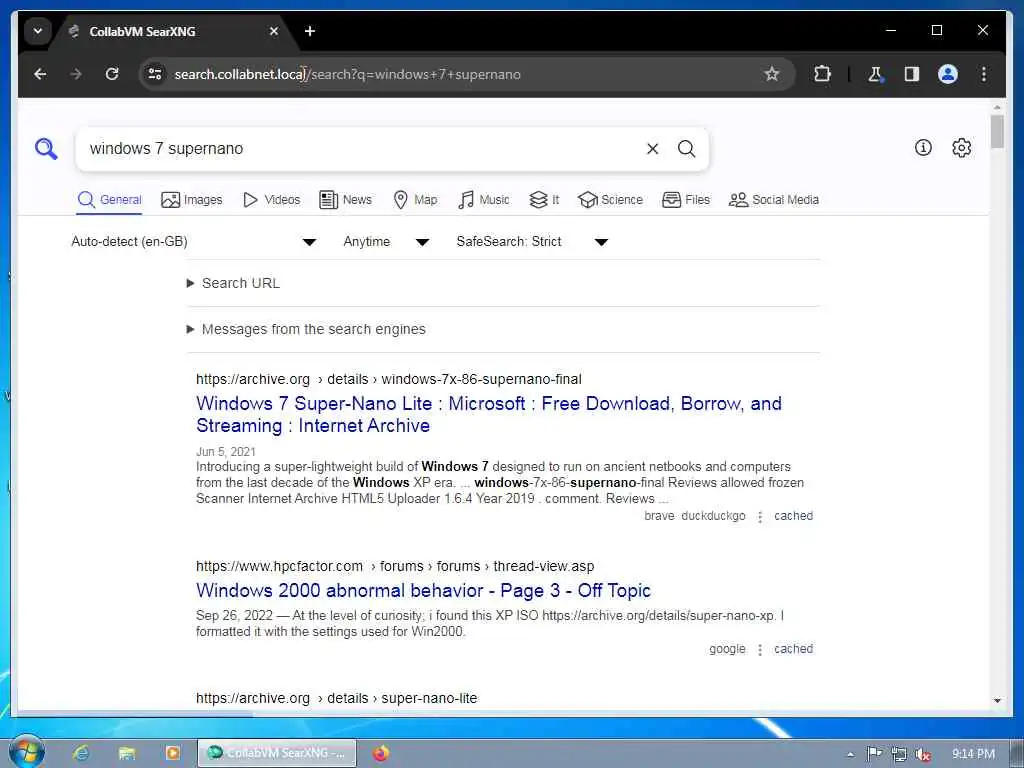Image resolution: width=1024 pixels, height=768 pixels.
Task: Clear the search query with X
Action: (x=652, y=149)
